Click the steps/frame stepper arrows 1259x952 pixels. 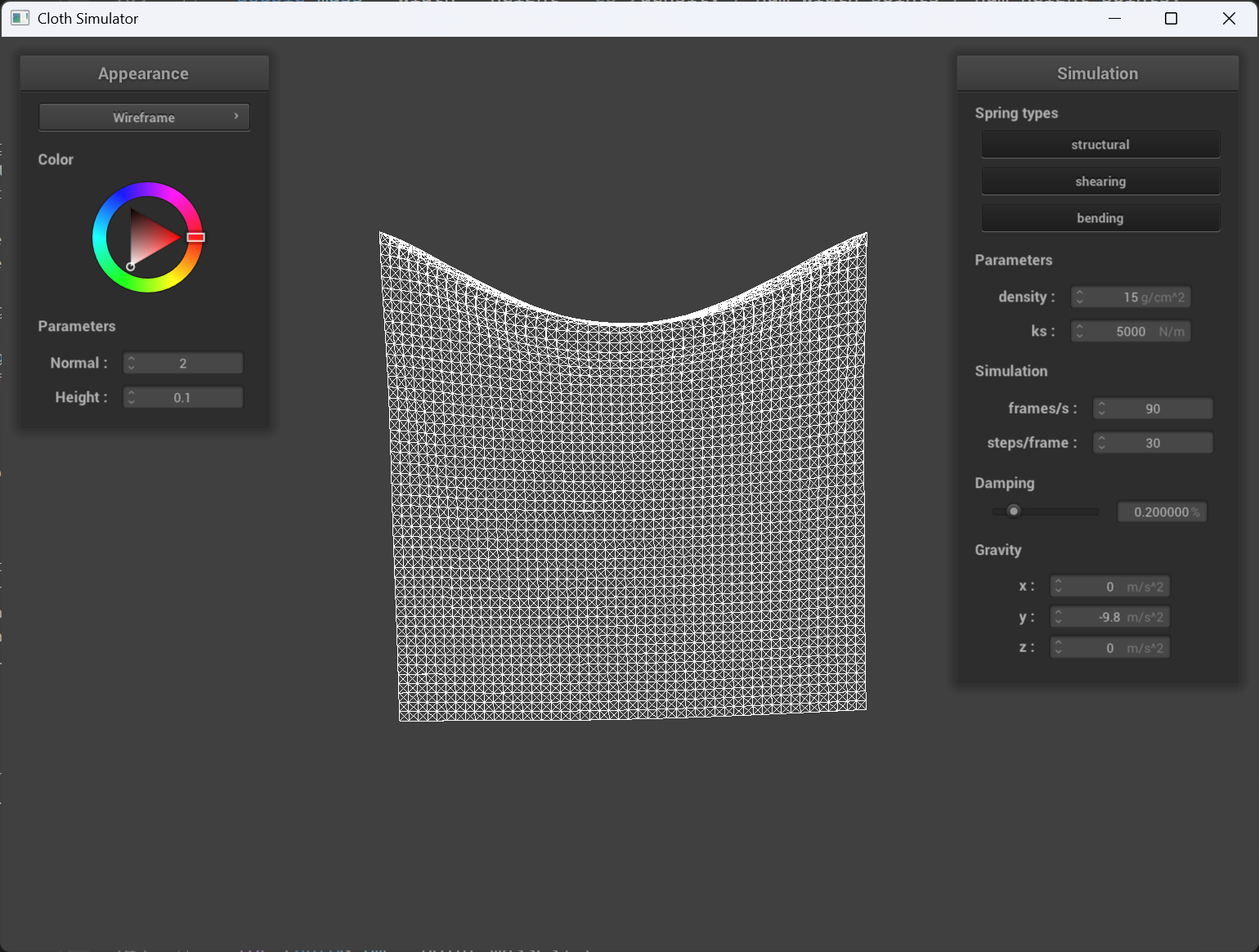pyautogui.click(x=1102, y=443)
